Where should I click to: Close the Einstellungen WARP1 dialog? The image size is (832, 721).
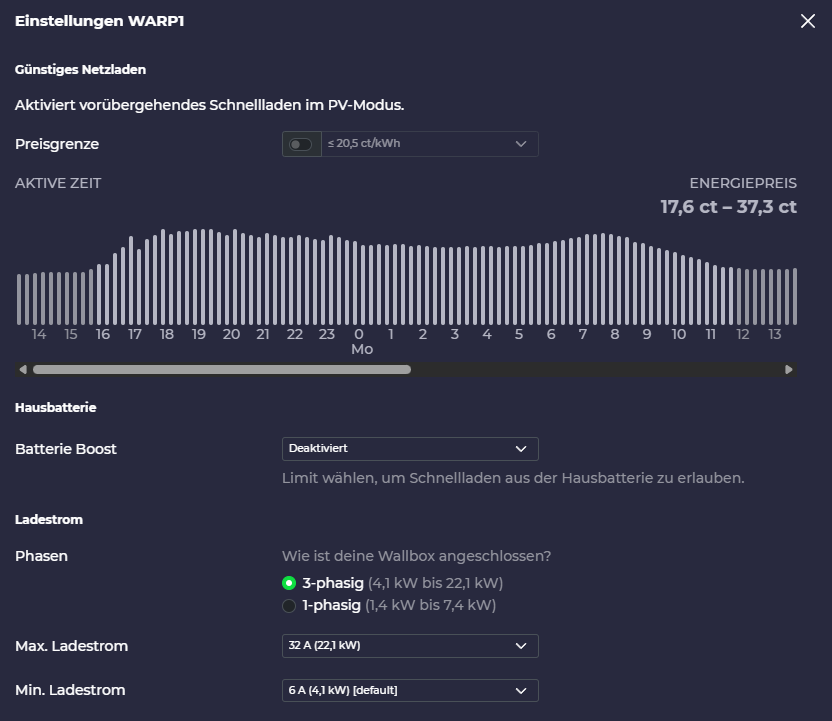[808, 22]
